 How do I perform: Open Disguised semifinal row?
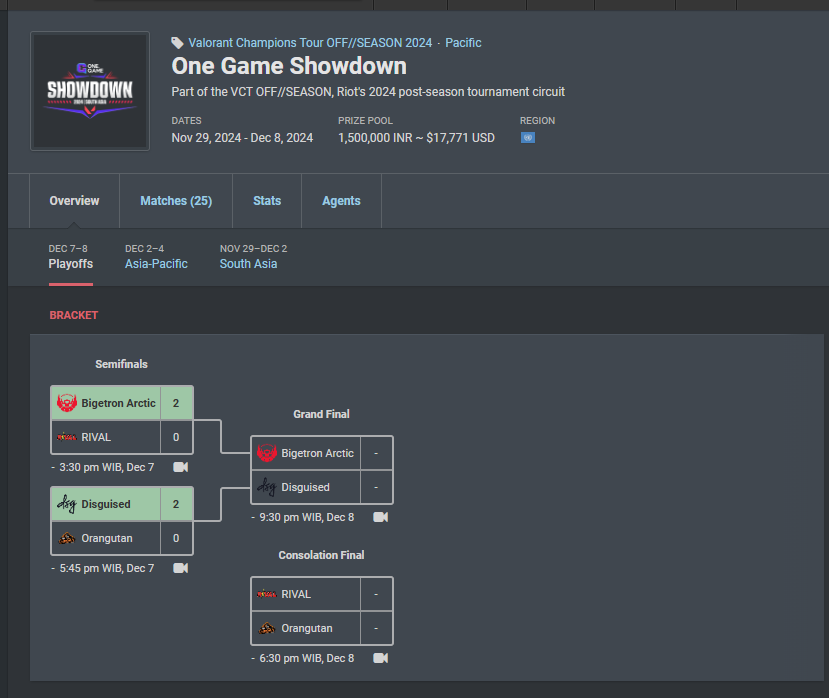(122, 504)
